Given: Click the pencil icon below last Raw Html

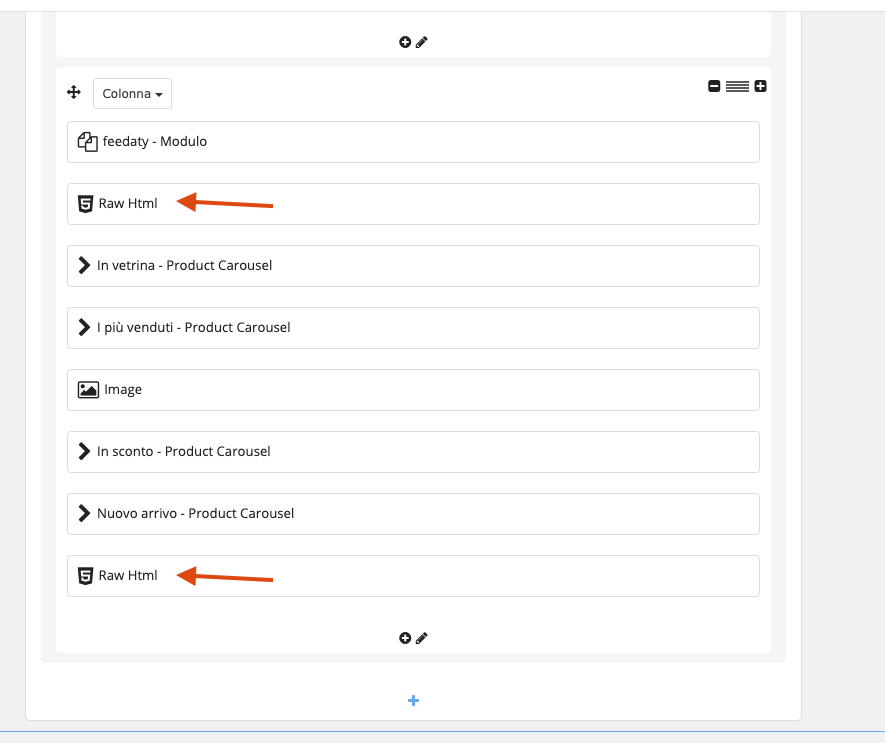Looking at the screenshot, I should pyautogui.click(x=422, y=638).
